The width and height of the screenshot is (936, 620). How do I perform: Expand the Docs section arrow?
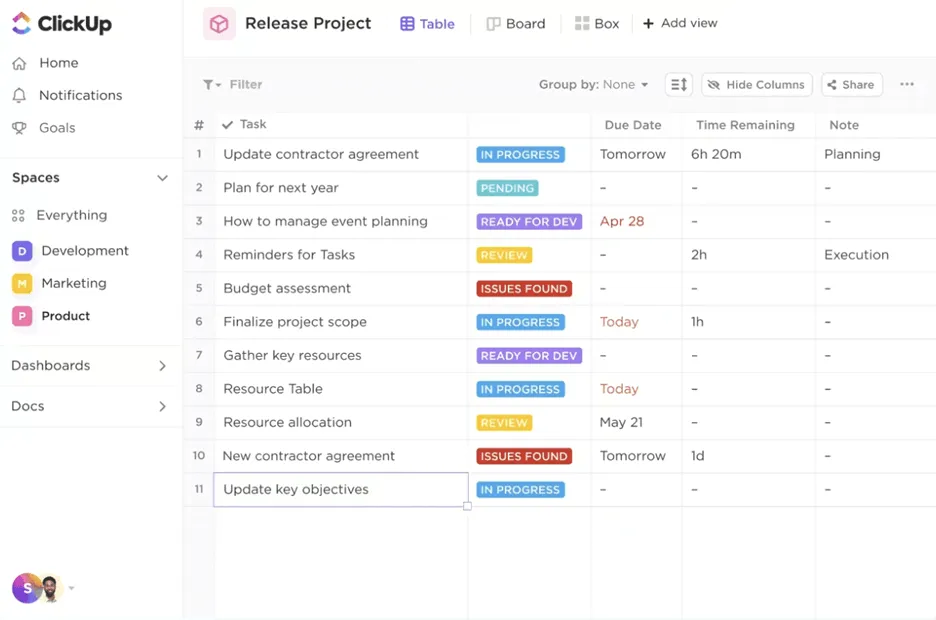coord(162,406)
